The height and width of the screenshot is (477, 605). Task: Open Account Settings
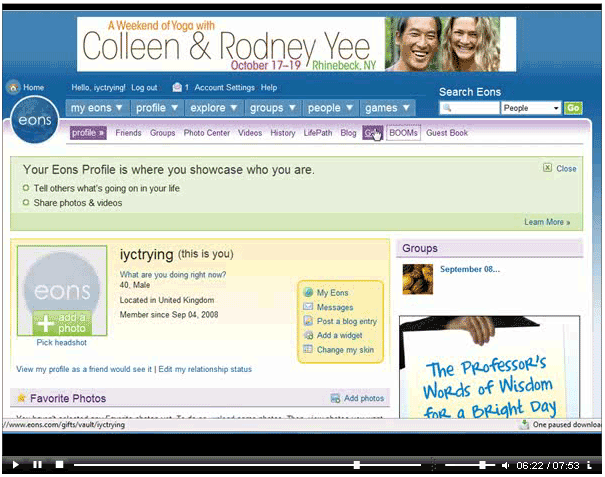pos(225,88)
